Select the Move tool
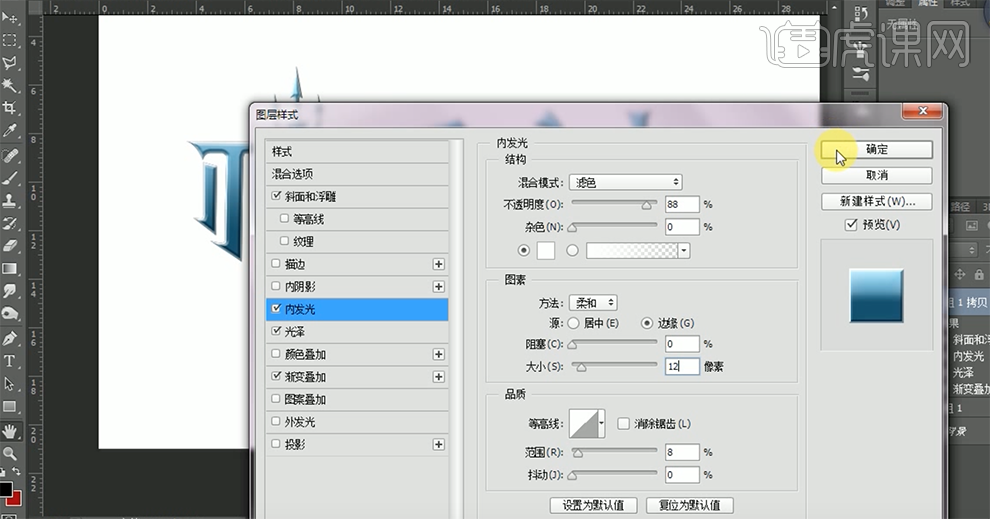 (x=9, y=17)
